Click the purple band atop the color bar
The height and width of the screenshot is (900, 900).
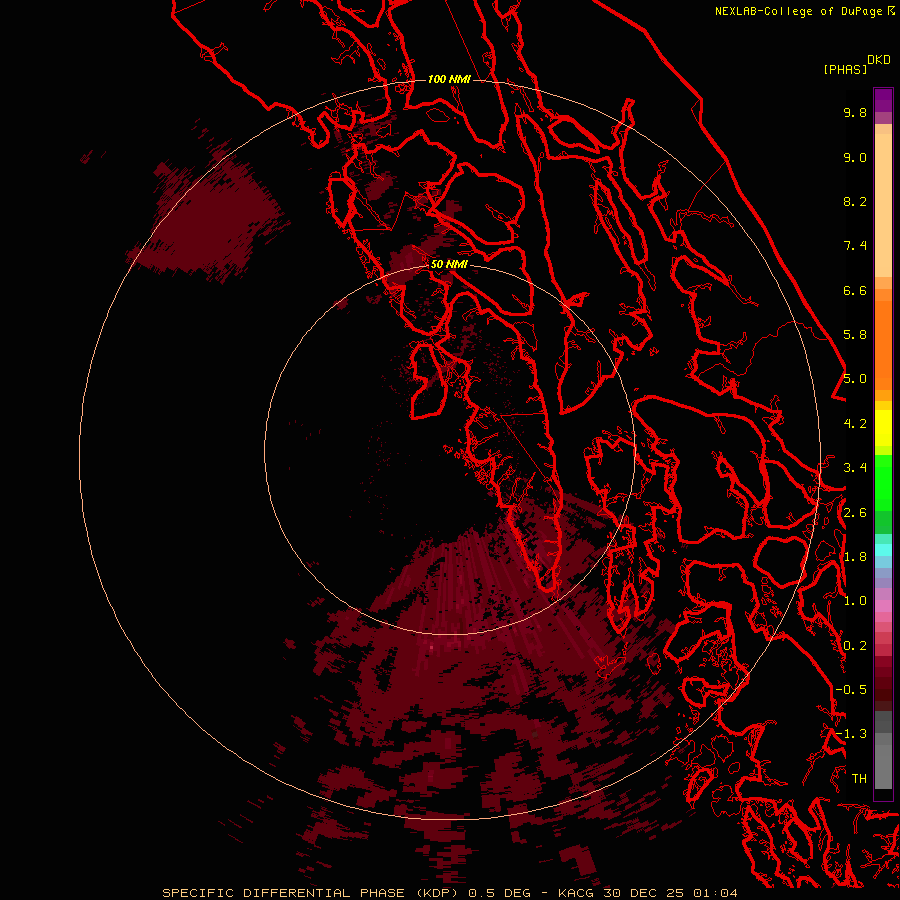pyautogui.click(x=883, y=100)
